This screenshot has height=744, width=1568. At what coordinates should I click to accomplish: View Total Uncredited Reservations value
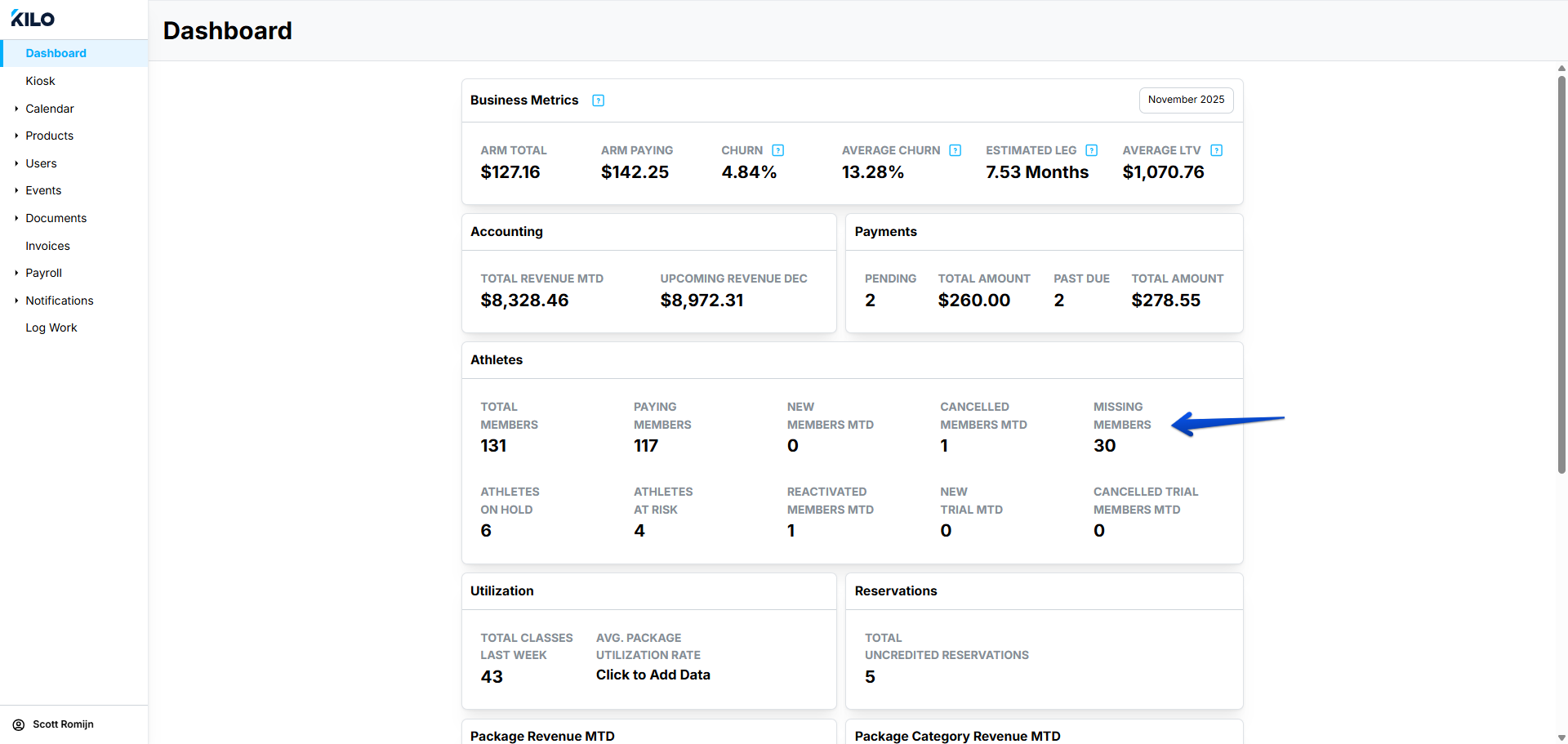[x=870, y=677]
